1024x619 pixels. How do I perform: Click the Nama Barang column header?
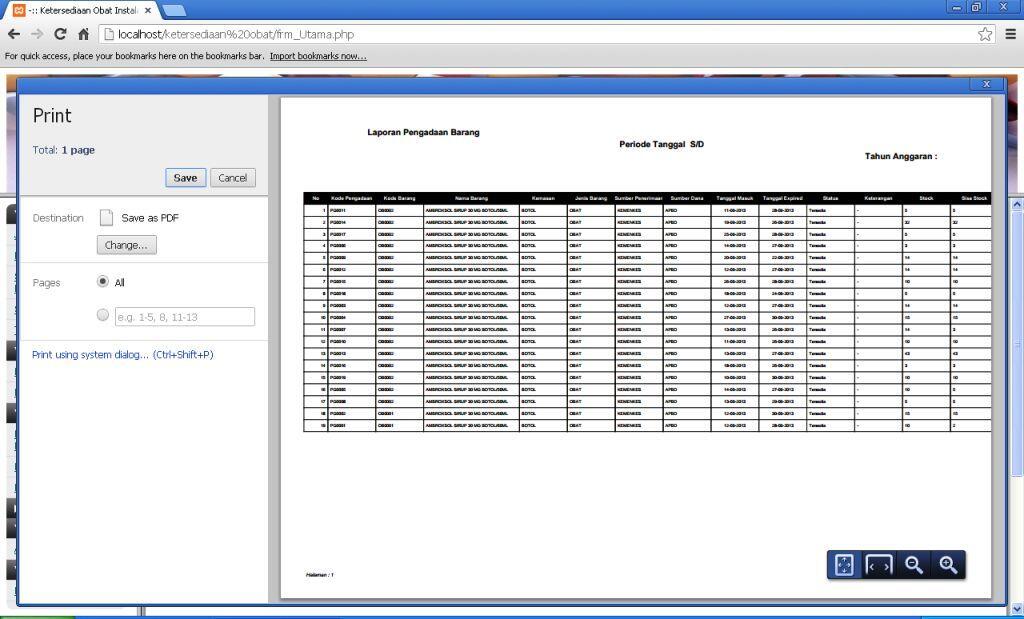[x=472, y=198]
